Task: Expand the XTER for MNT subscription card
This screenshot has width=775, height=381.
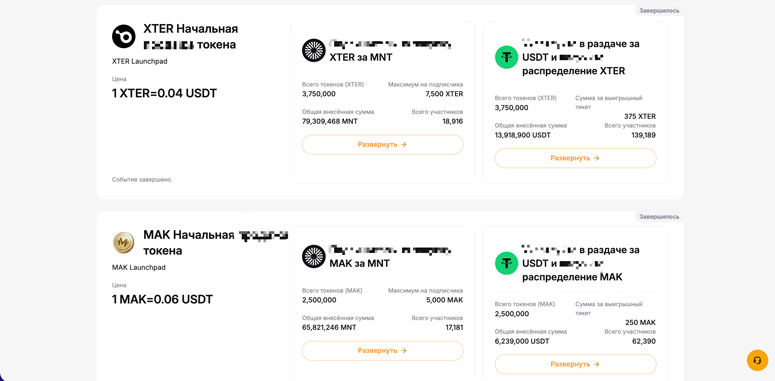Action: [x=383, y=145]
